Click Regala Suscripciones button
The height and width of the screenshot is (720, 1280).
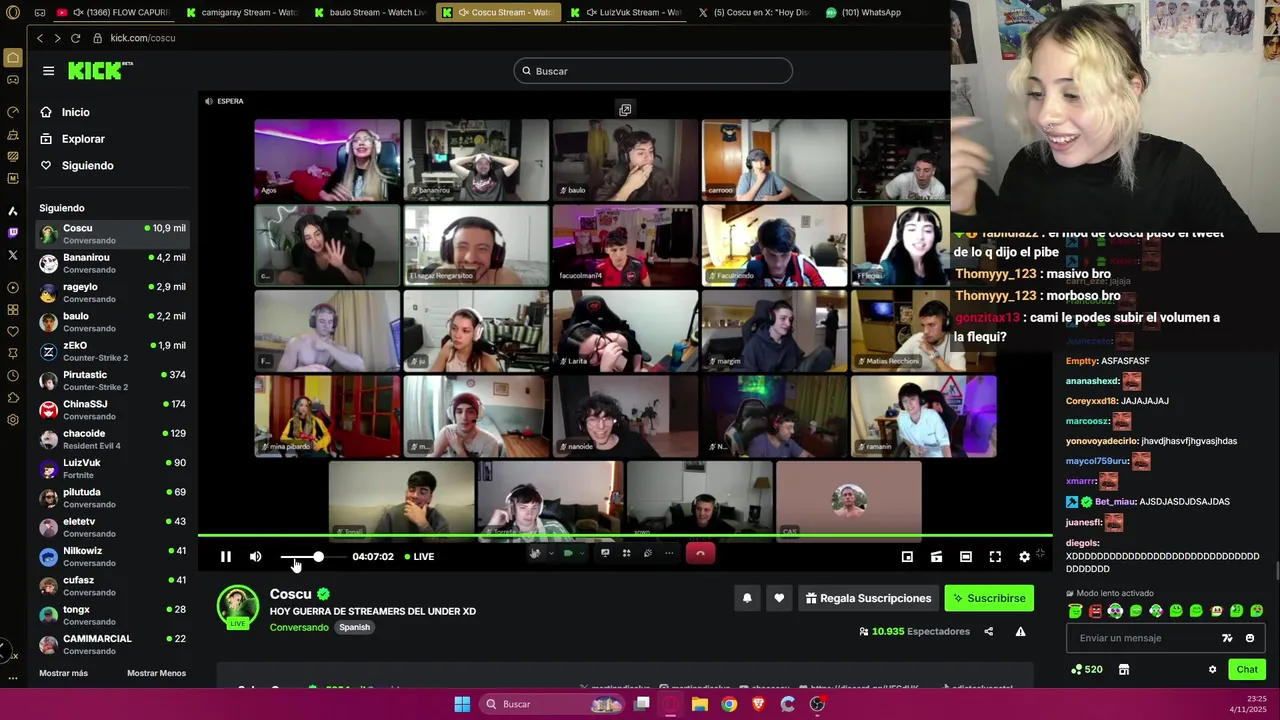[868, 598]
